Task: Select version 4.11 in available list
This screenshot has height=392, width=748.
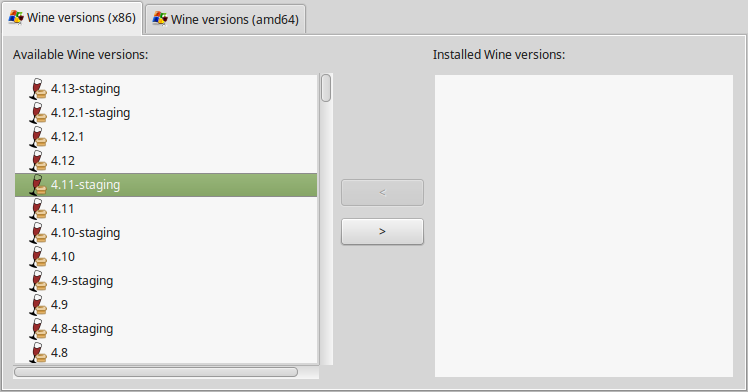Action: point(166,209)
